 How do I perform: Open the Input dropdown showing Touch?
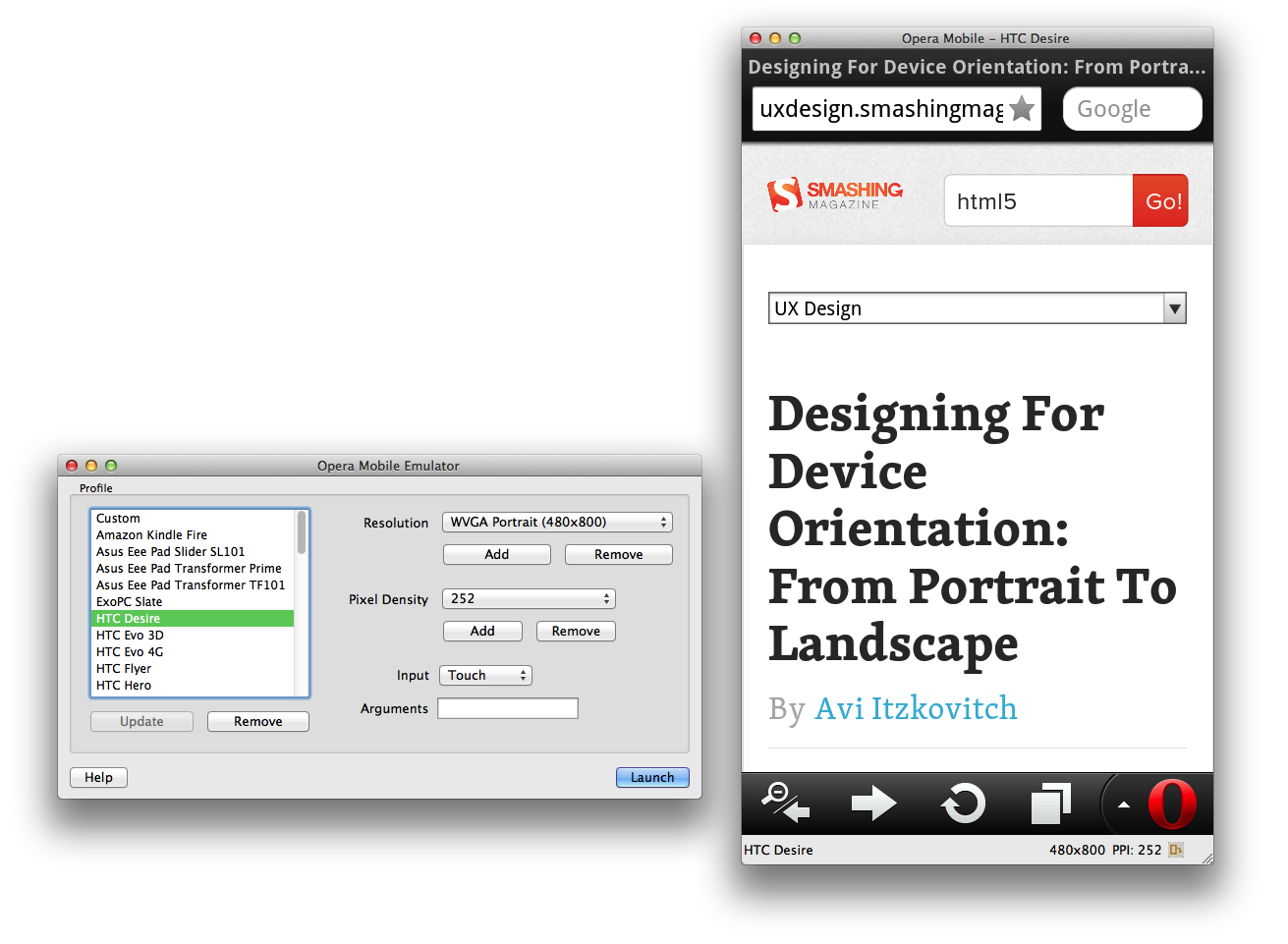pyautogui.click(x=484, y=675)
